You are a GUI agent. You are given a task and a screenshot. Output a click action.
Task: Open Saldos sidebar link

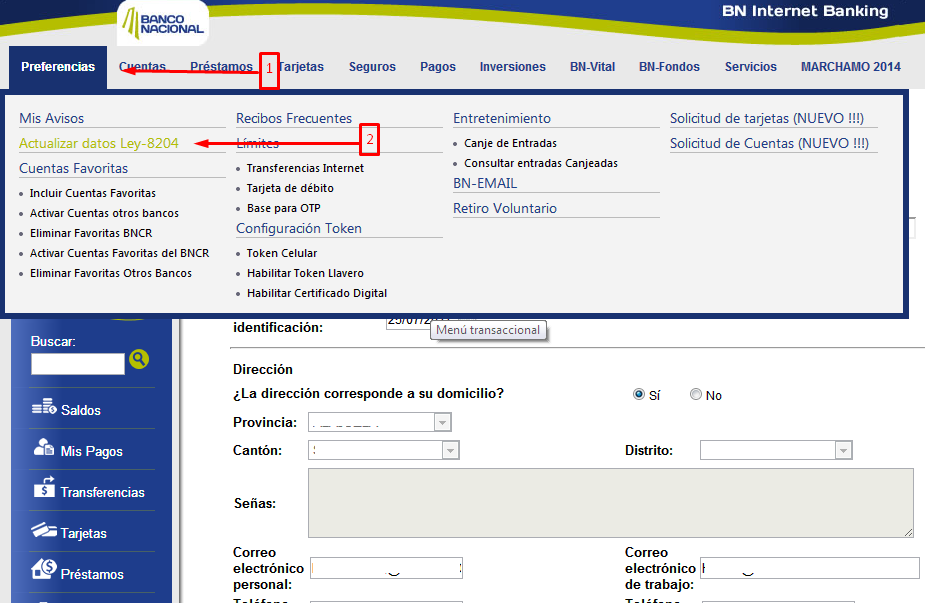click(81, 410)
